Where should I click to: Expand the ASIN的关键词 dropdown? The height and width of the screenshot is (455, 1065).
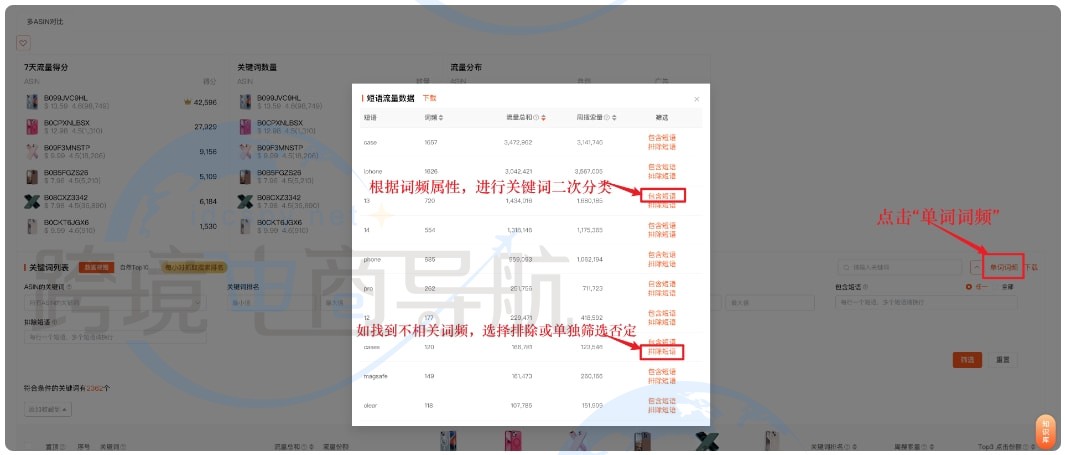tap(115, 302)
